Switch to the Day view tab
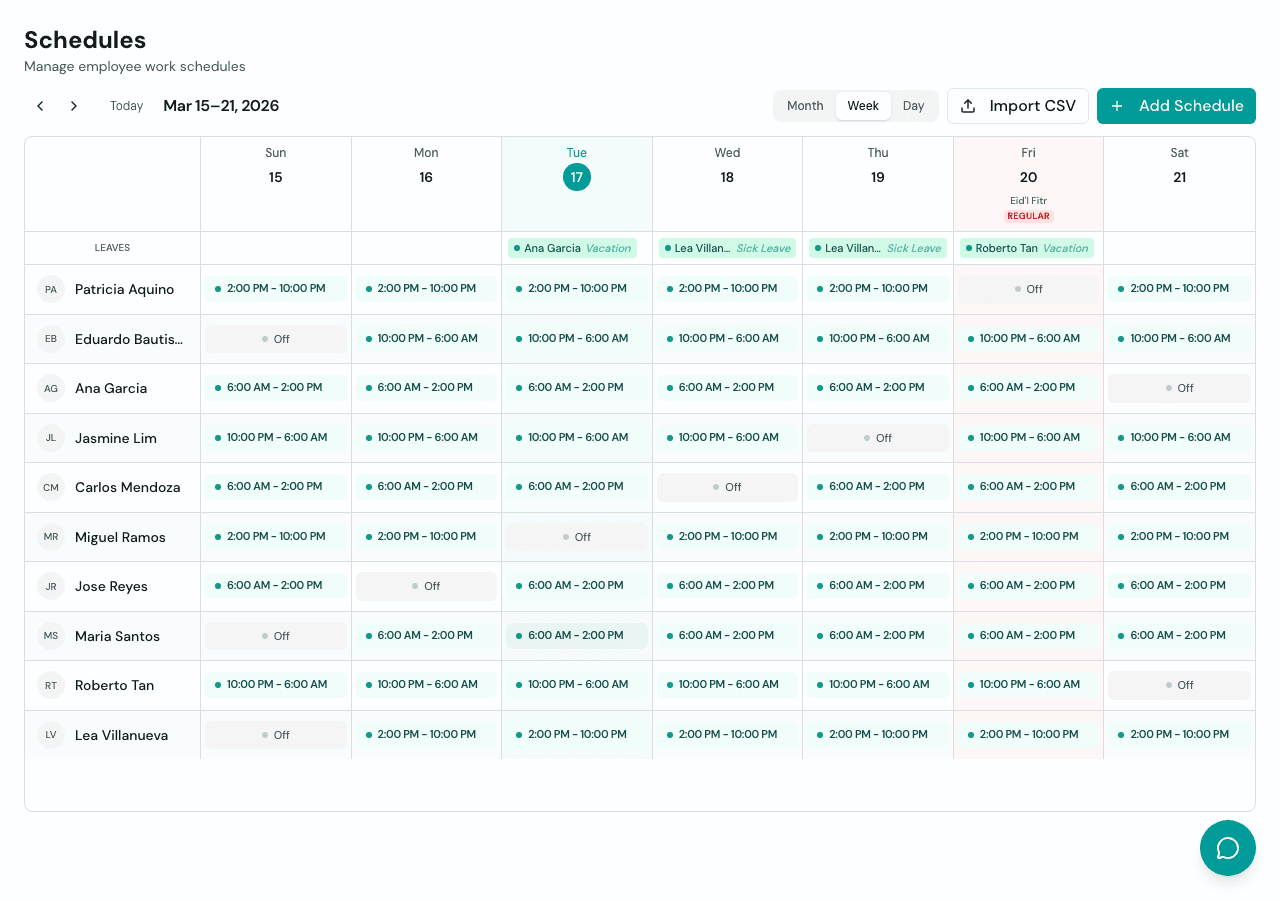 click(x=913, y=105)
